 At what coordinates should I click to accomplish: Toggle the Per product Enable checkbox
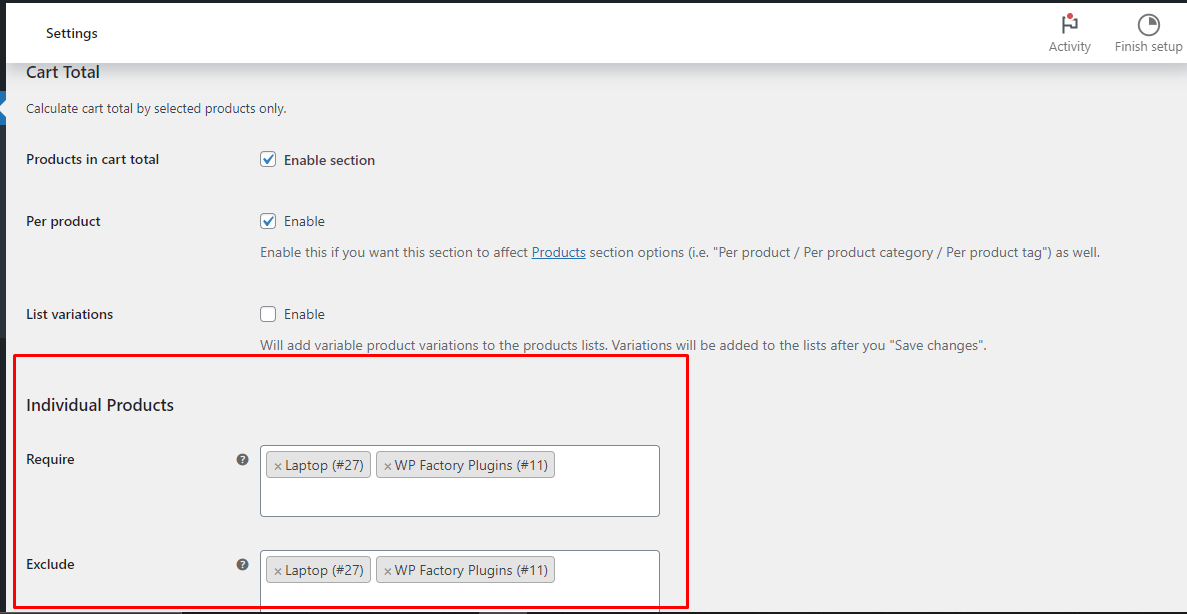pyautogui.click(x=268, y=221)
